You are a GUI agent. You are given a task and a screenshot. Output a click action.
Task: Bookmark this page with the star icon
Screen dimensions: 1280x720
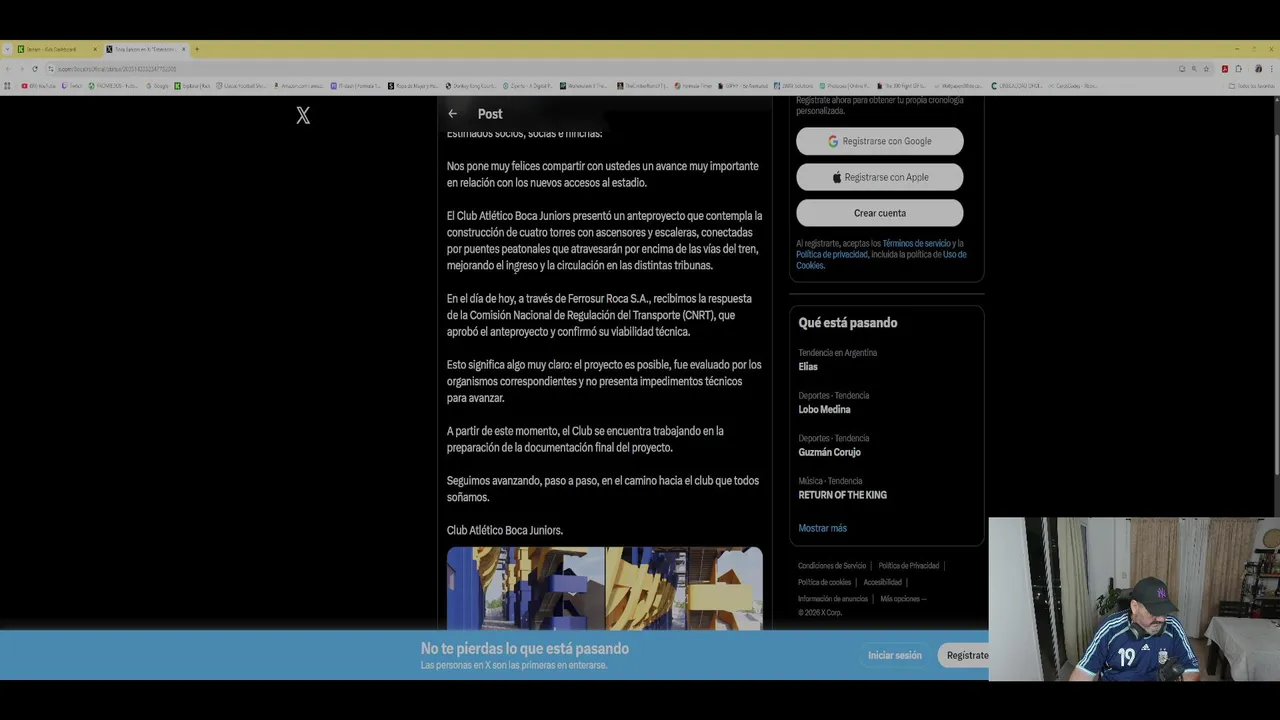(x=1206, y=69)
